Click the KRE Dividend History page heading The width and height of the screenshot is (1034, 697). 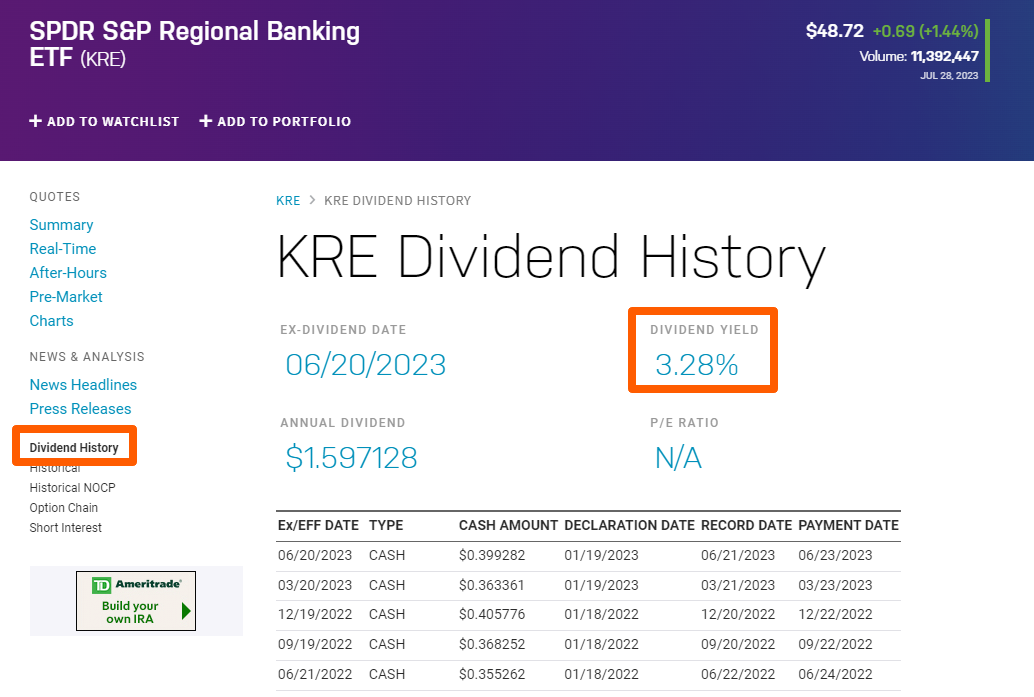pyautogui.click(x=551, y=258)
